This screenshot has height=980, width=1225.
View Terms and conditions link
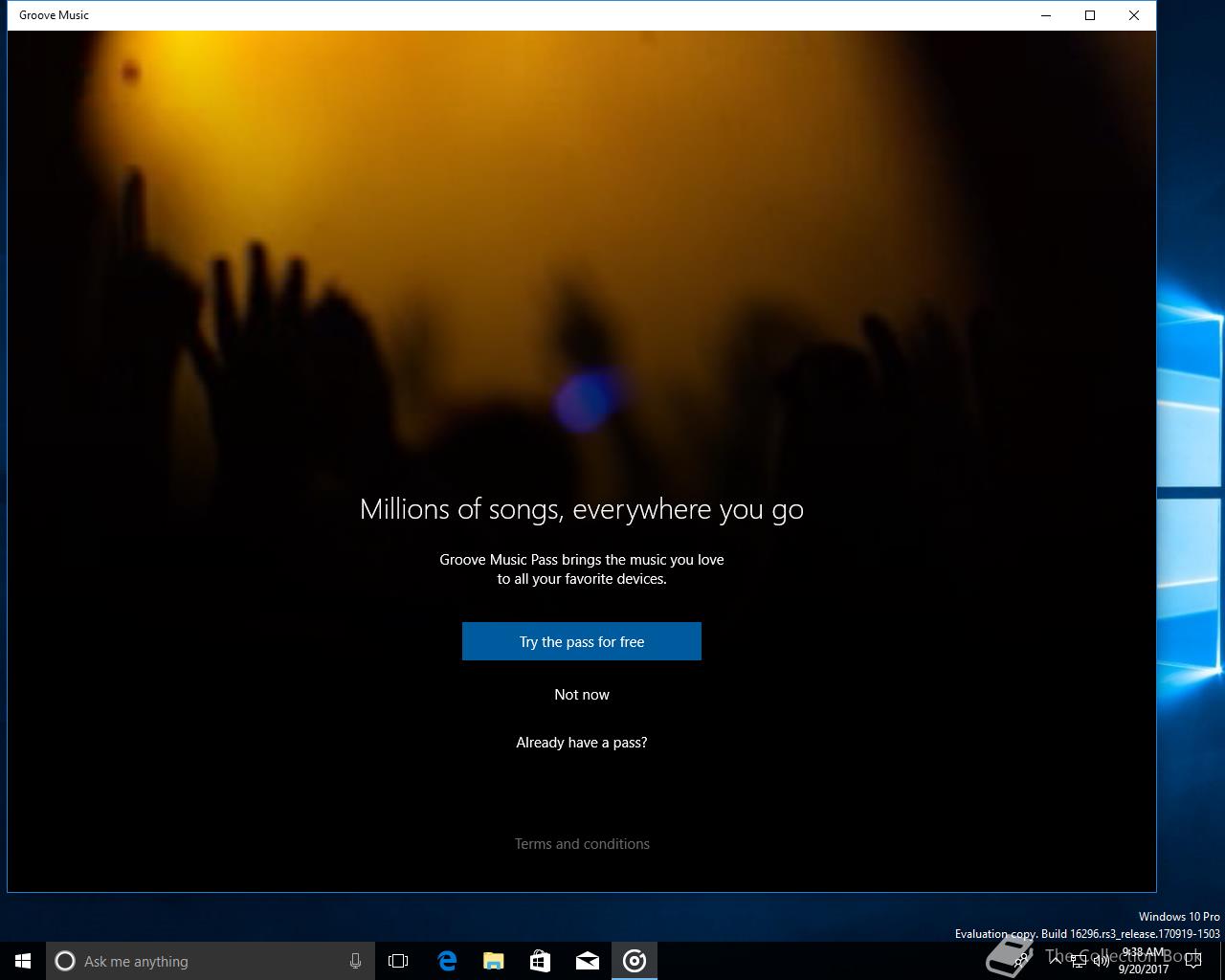tap(582, 844)
